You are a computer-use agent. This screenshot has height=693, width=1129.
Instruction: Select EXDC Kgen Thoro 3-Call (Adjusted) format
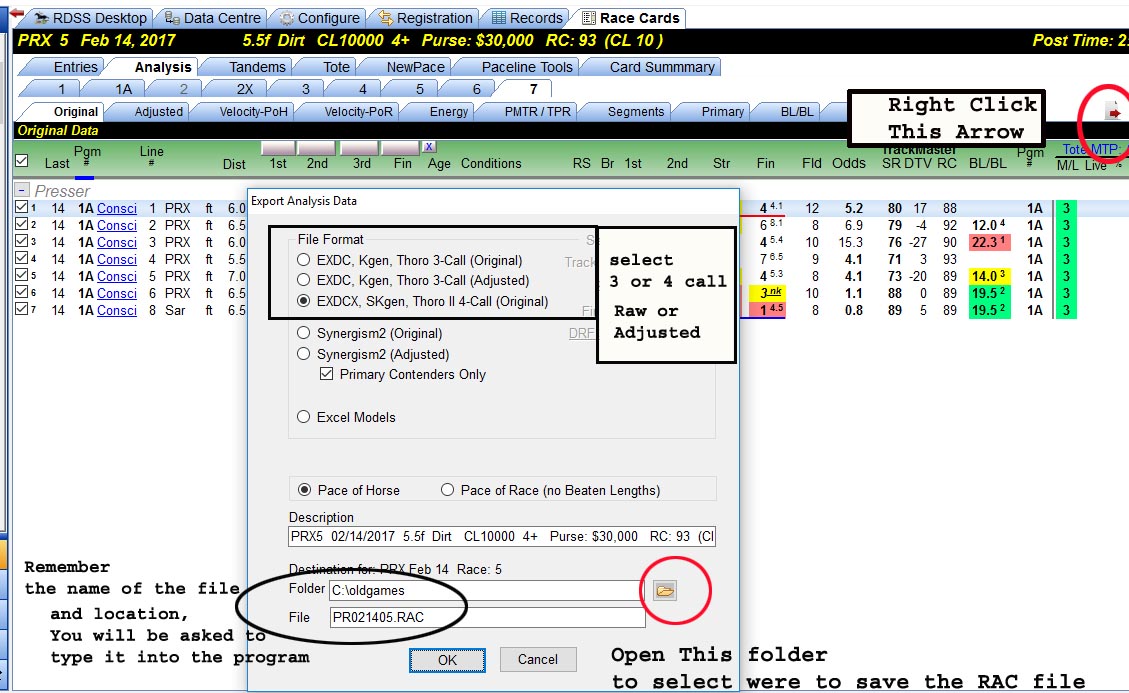(x=304, y=280)
